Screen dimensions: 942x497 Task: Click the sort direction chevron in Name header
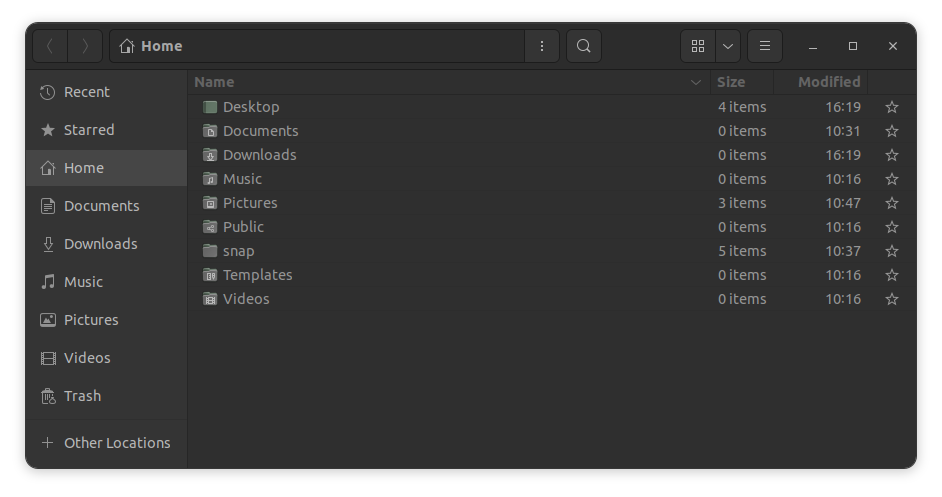click(x=696, y=82)
